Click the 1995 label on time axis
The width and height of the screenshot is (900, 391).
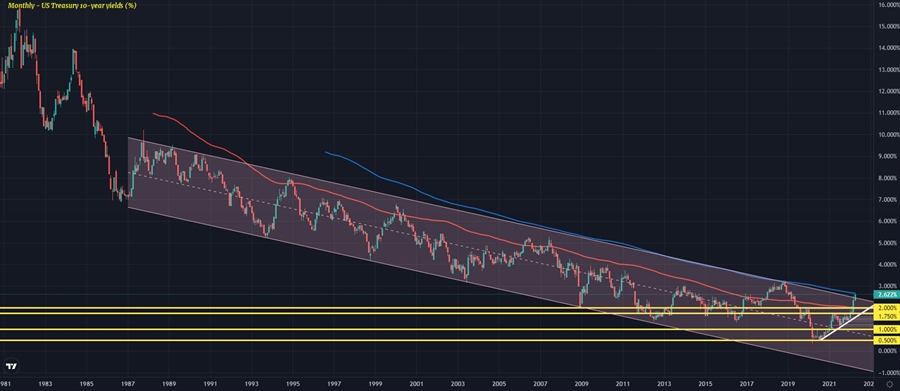coord(292,384)
